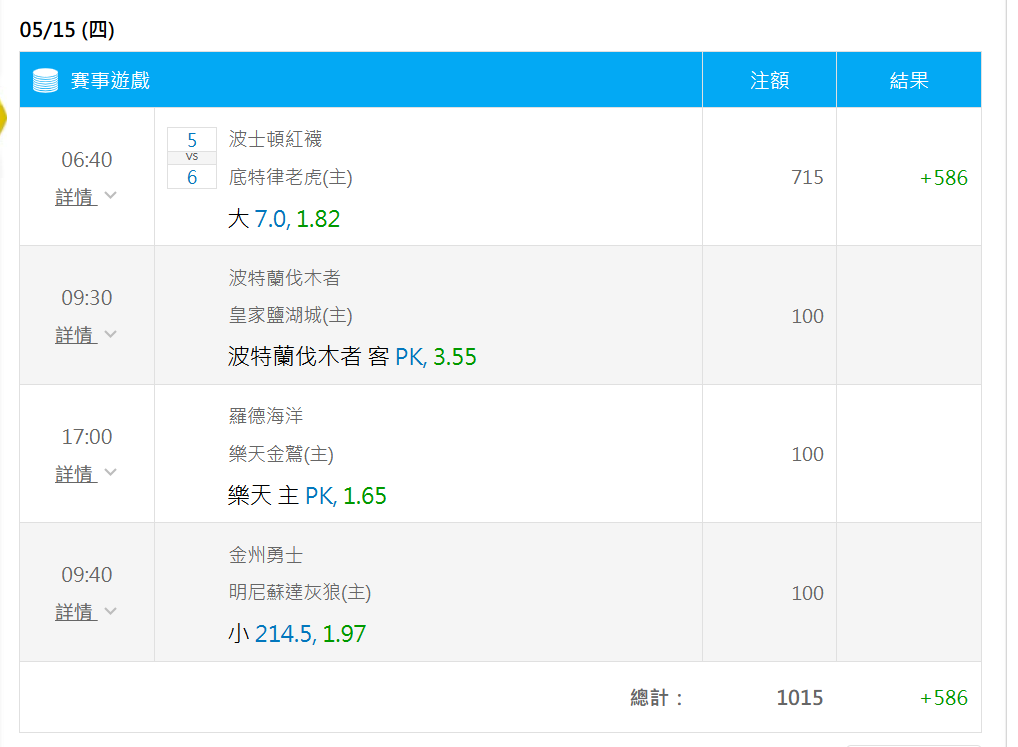Click the 09:40 game time
Screen dimensions: 1018x747
click(87, 575)
